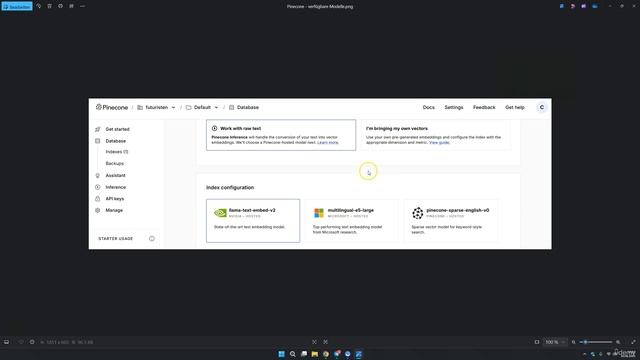The height and width of the screenshot is (360, 640).
Task: Open File Explorer from the taskbar
Action: coord(315,354)
